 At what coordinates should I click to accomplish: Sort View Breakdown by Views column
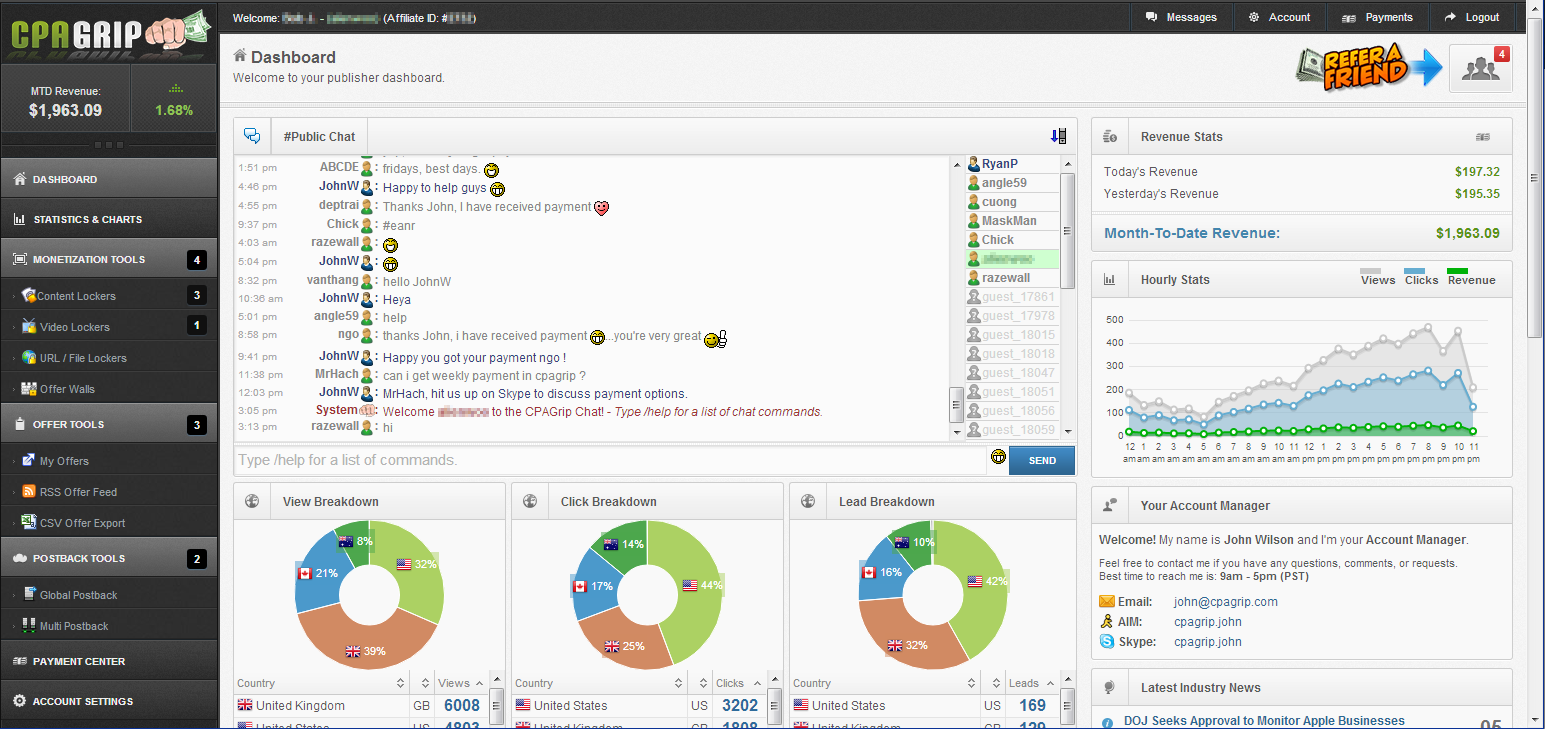coord(461,683)
